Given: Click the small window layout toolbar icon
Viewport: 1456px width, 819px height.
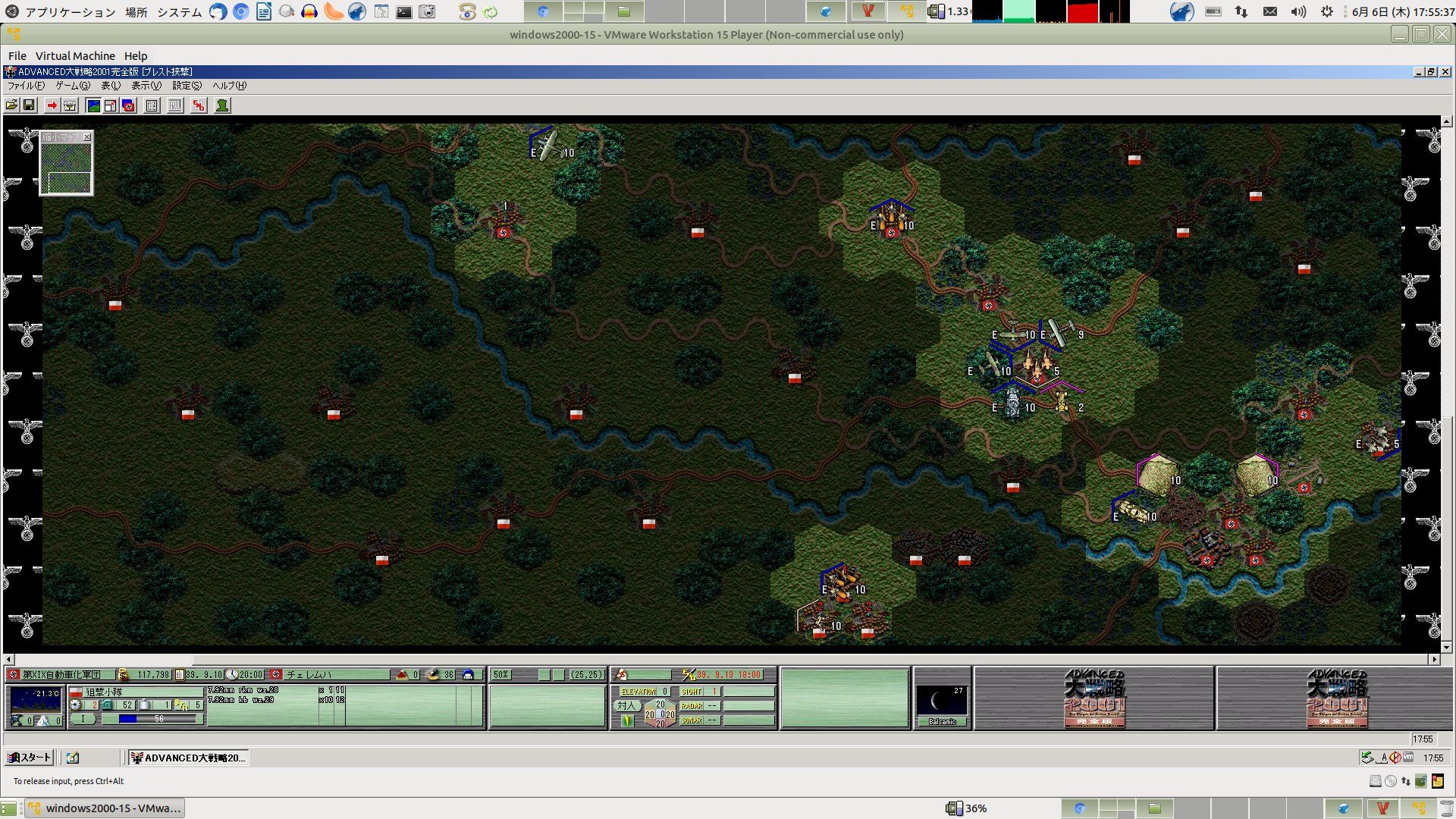Looking at the screenshot, I should click(x=111, y=105).
